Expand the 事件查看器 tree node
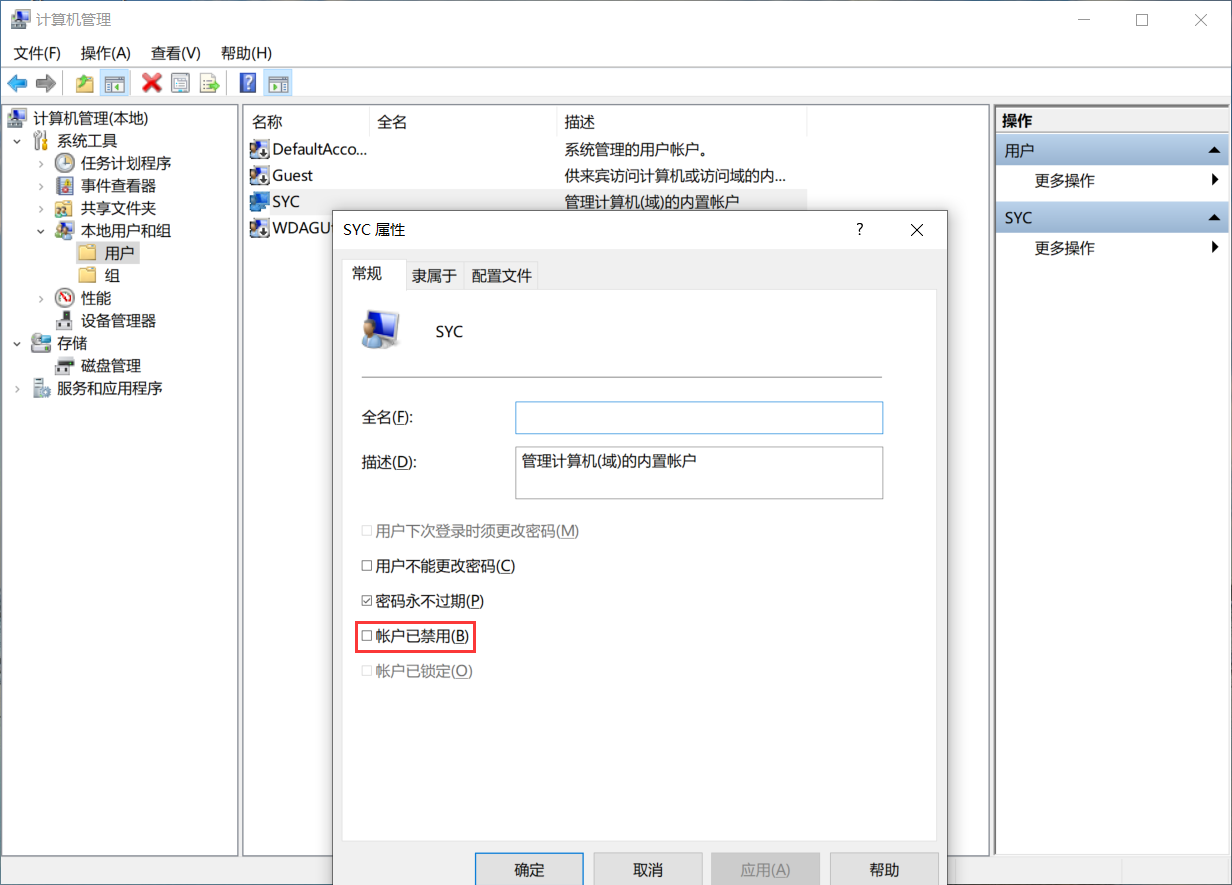The height and width of the screenshot is (885, 1232). click(x=41, y=186)
